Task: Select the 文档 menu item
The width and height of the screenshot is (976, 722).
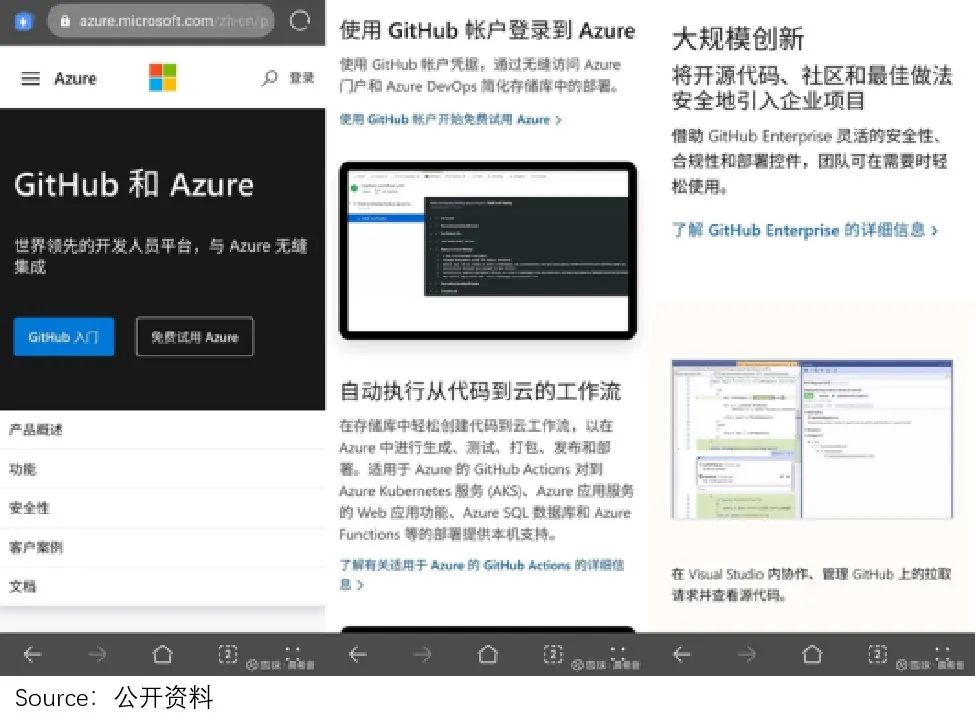Action: [x=162, y=586]
